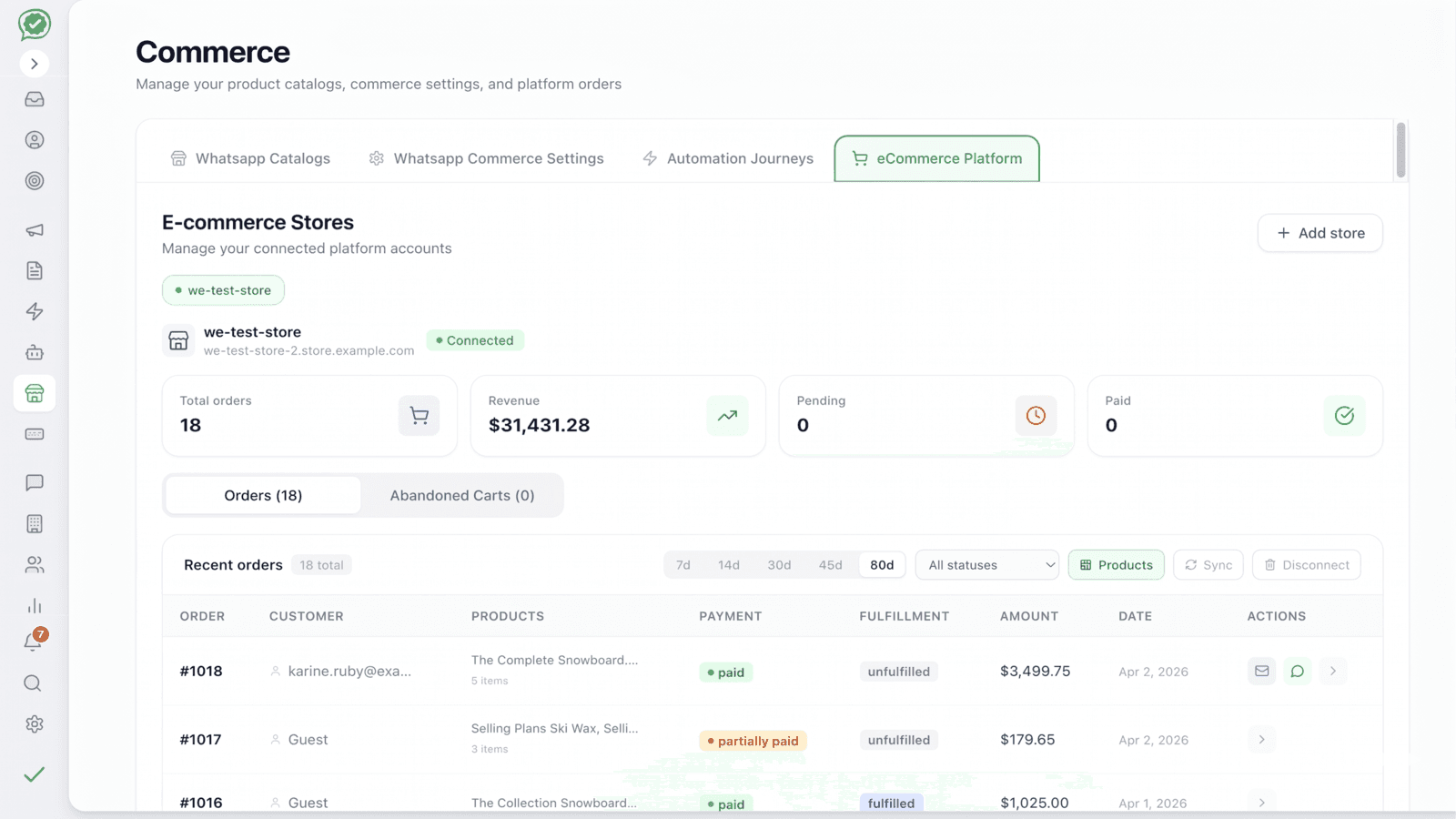Click the store building icon beside we-test-store
Viewport: 1456px width, 819px height.
pyautogui.click(x=178, y=340)
